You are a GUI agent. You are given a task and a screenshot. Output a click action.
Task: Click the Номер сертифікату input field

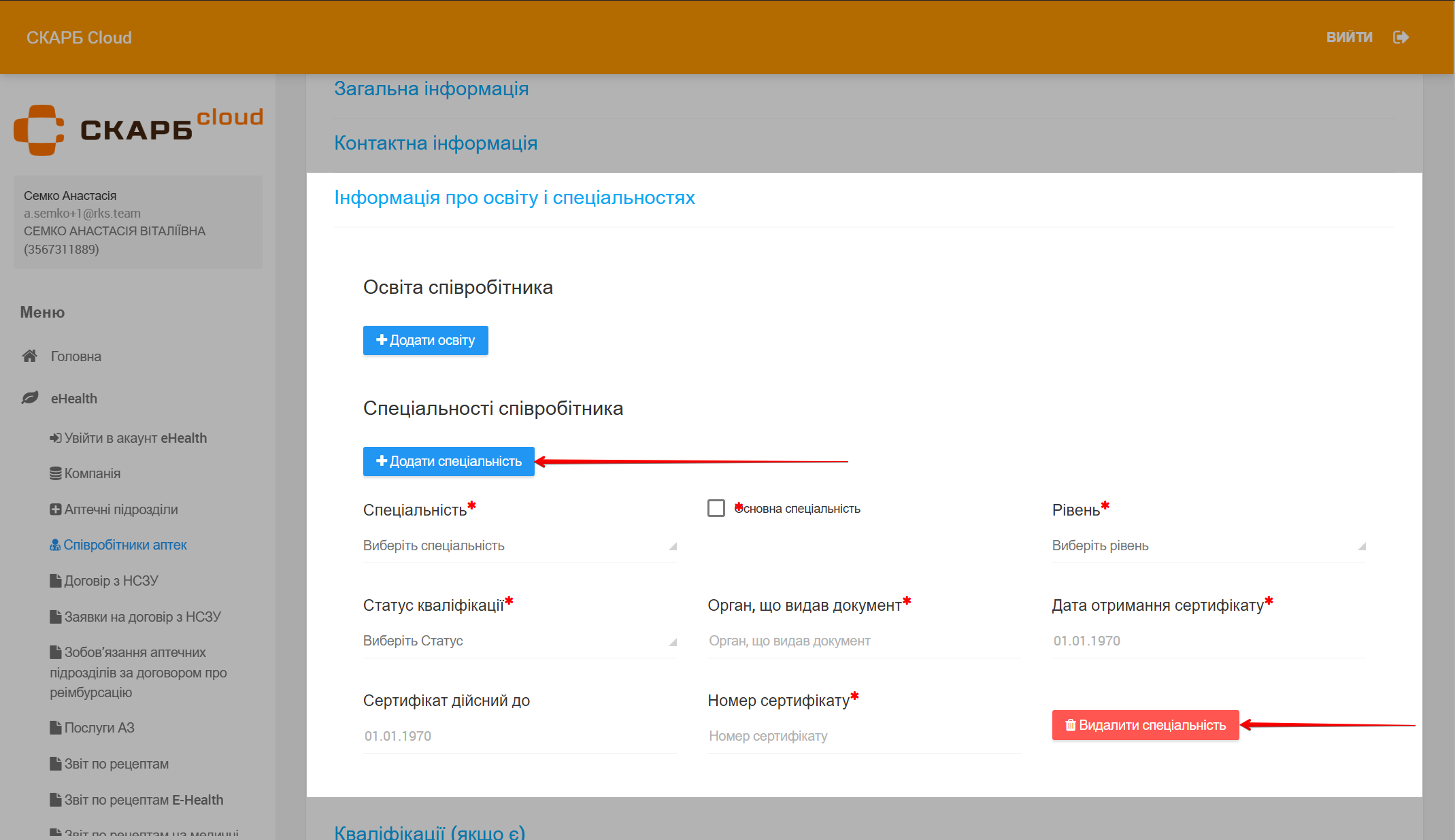pyautogui.click(x=863, y=736)
